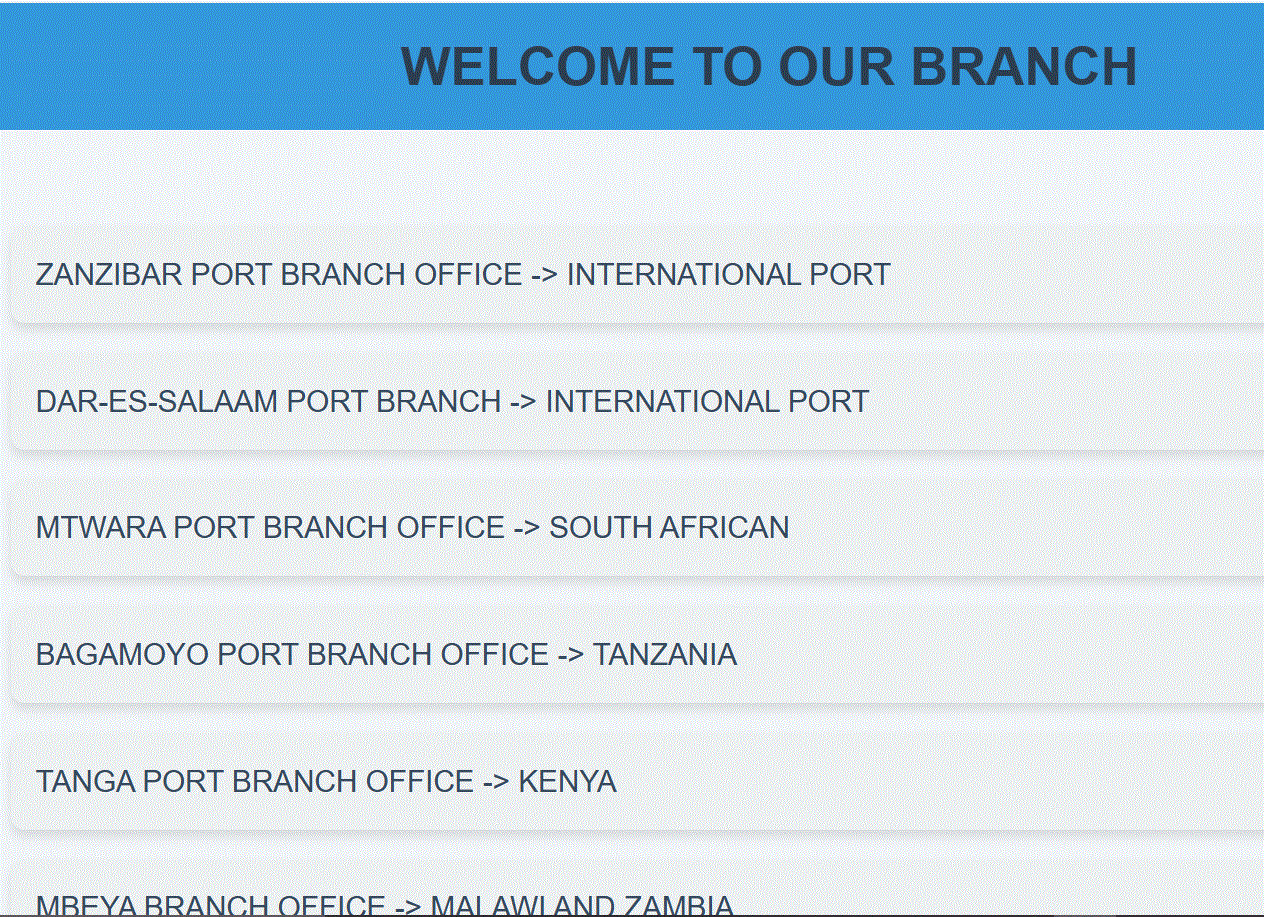Click the MALAWI AND ZAMBIA destination text
The height and width of the screenshot is (917, 1264).
point(582,906)
